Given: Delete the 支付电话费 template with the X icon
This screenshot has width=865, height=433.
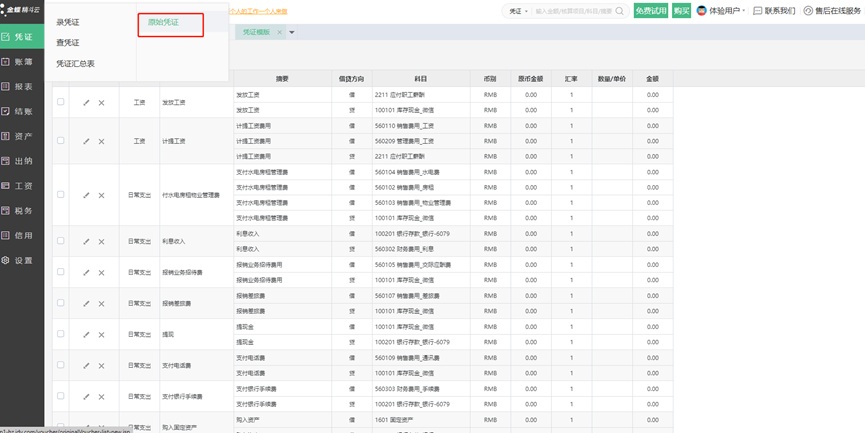Looking at the screenshot, I should click(x=102, y=366).
